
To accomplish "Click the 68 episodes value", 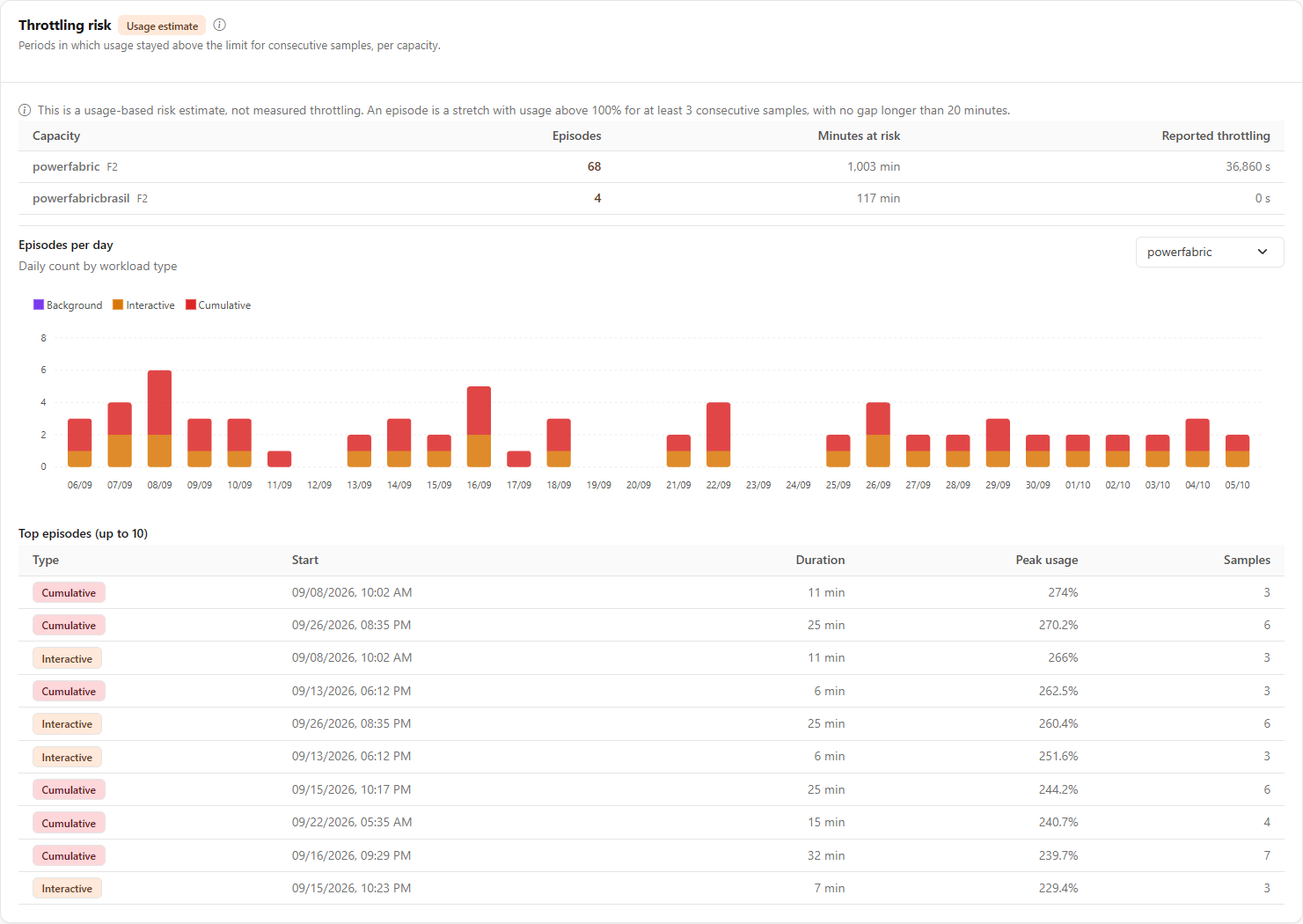I will (x=594, y=166).
